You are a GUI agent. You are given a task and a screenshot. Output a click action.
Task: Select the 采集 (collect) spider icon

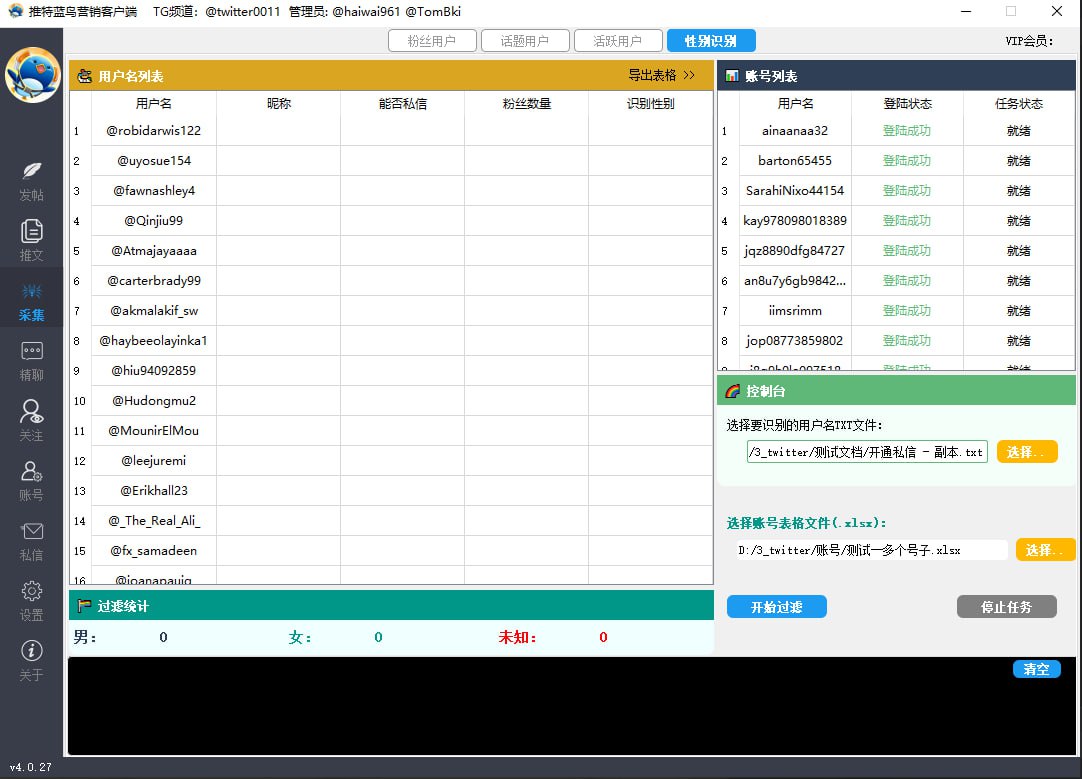(31, 293)
